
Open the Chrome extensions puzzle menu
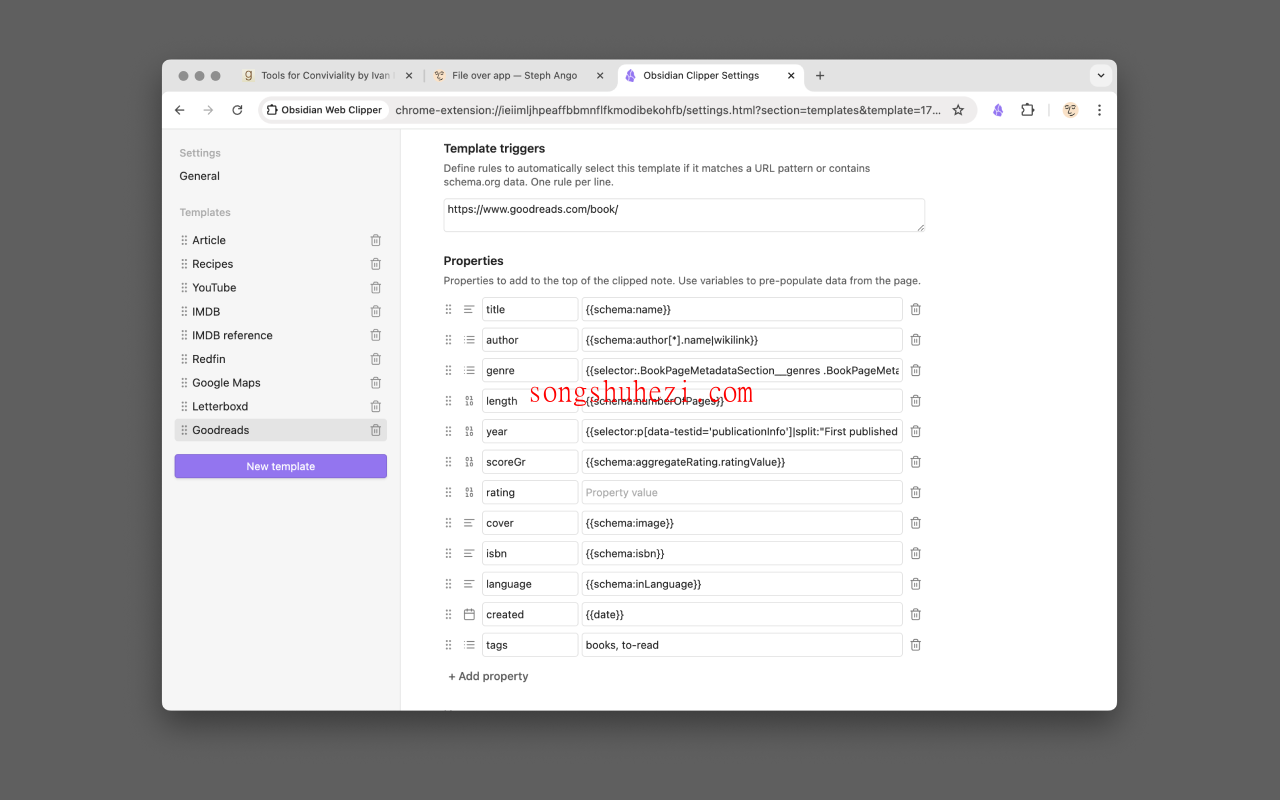point(1027,110)
